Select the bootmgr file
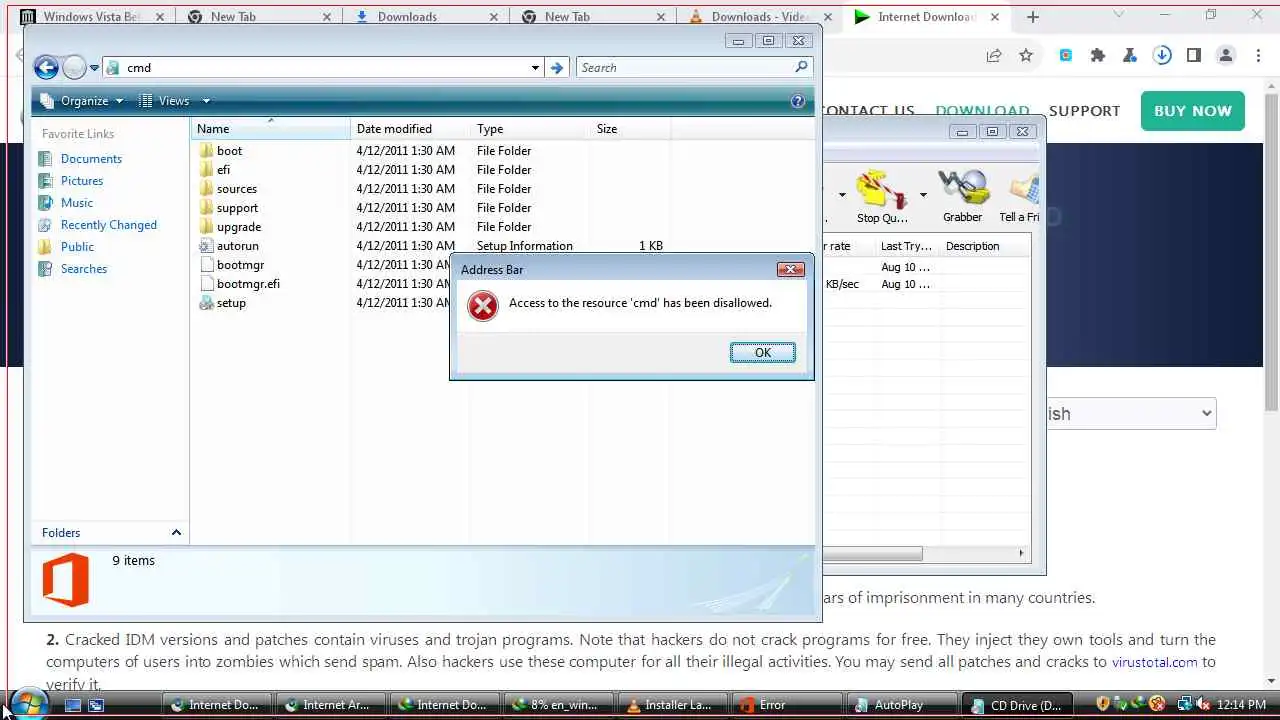Screen dimensions: 1280x720 tap(240, 264)
